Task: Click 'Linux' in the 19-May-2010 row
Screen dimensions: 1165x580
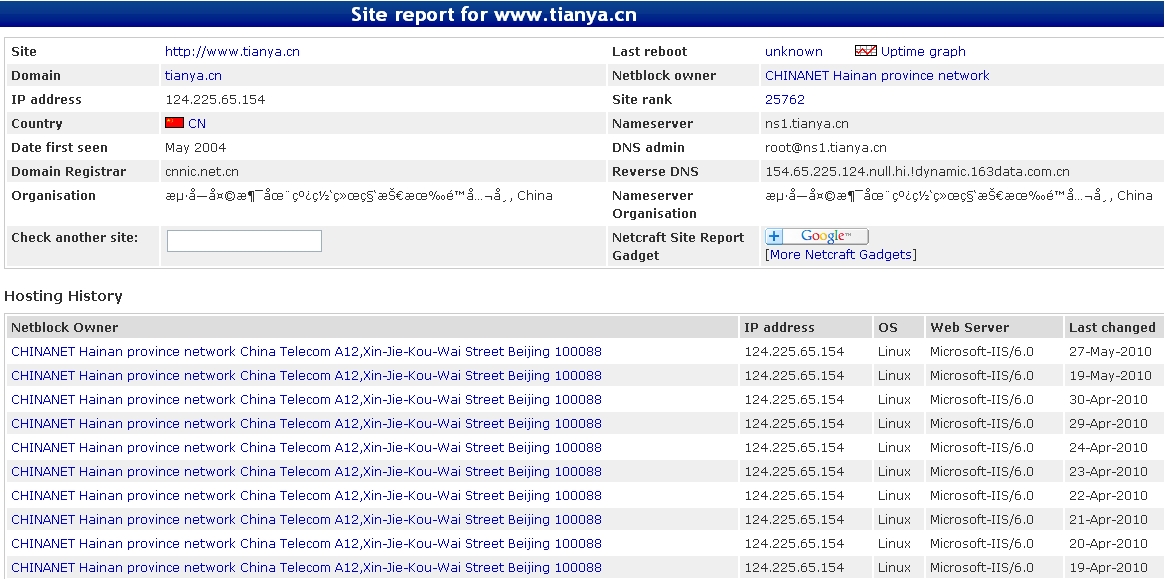Action: [894, 376]
